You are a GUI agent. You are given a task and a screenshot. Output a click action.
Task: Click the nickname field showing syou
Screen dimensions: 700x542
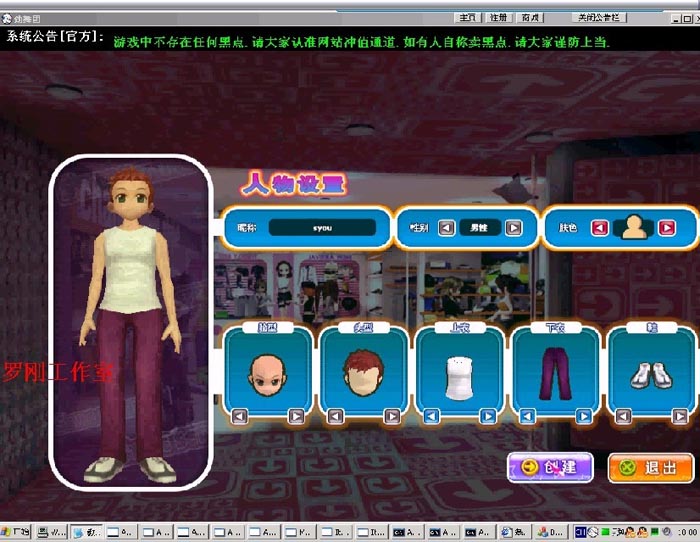pyautogui.click(x=322, y=228)
